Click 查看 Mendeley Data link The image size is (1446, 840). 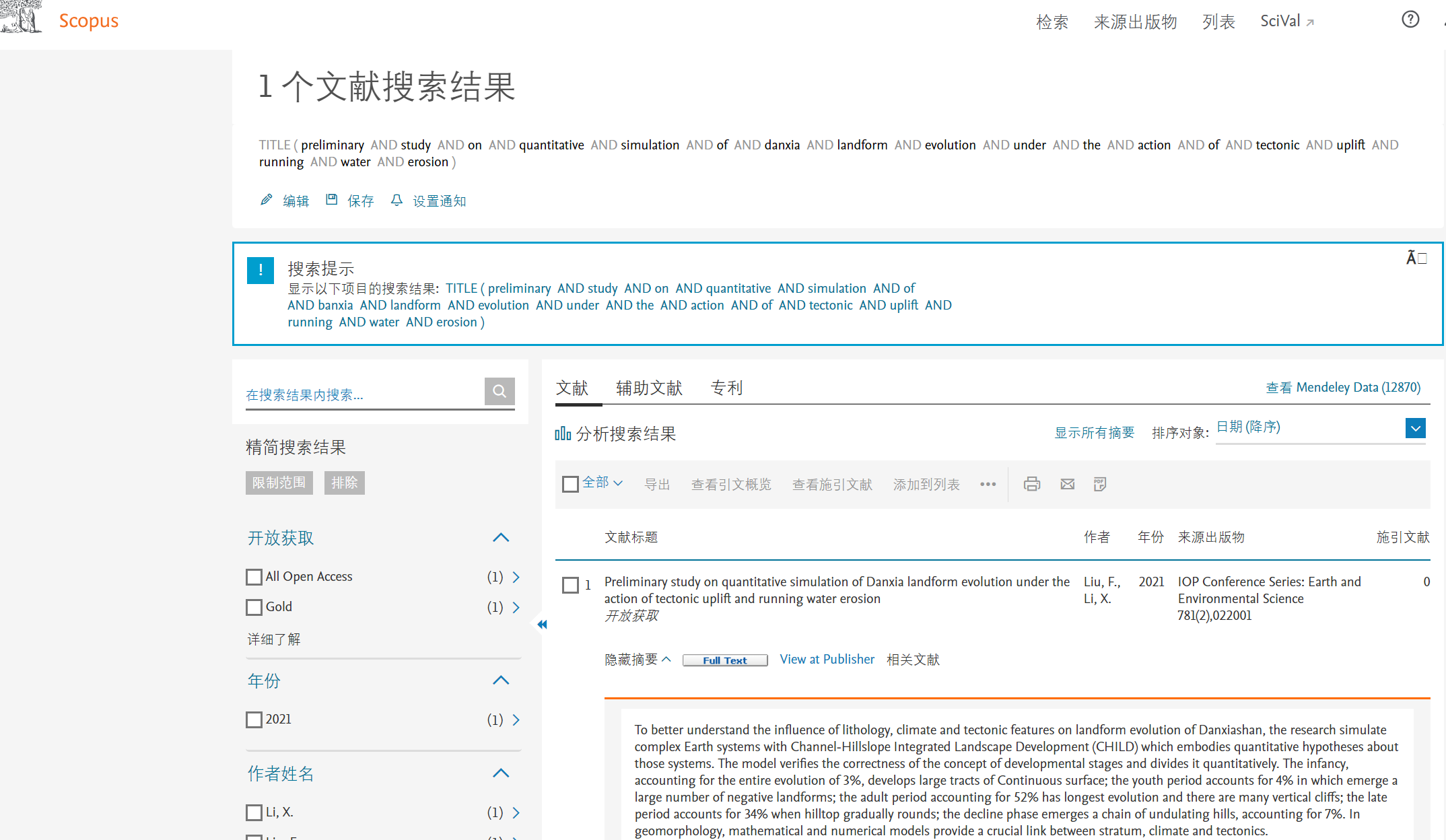[x=1343, y=387]
